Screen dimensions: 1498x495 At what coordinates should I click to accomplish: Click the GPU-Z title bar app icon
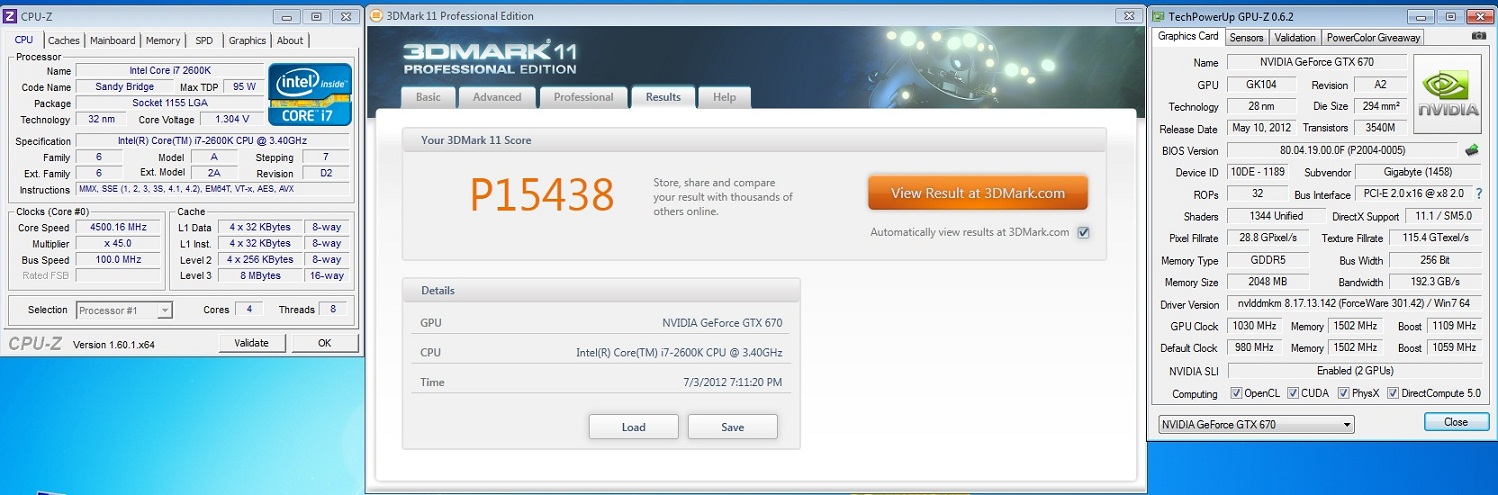coord(1158,17)
